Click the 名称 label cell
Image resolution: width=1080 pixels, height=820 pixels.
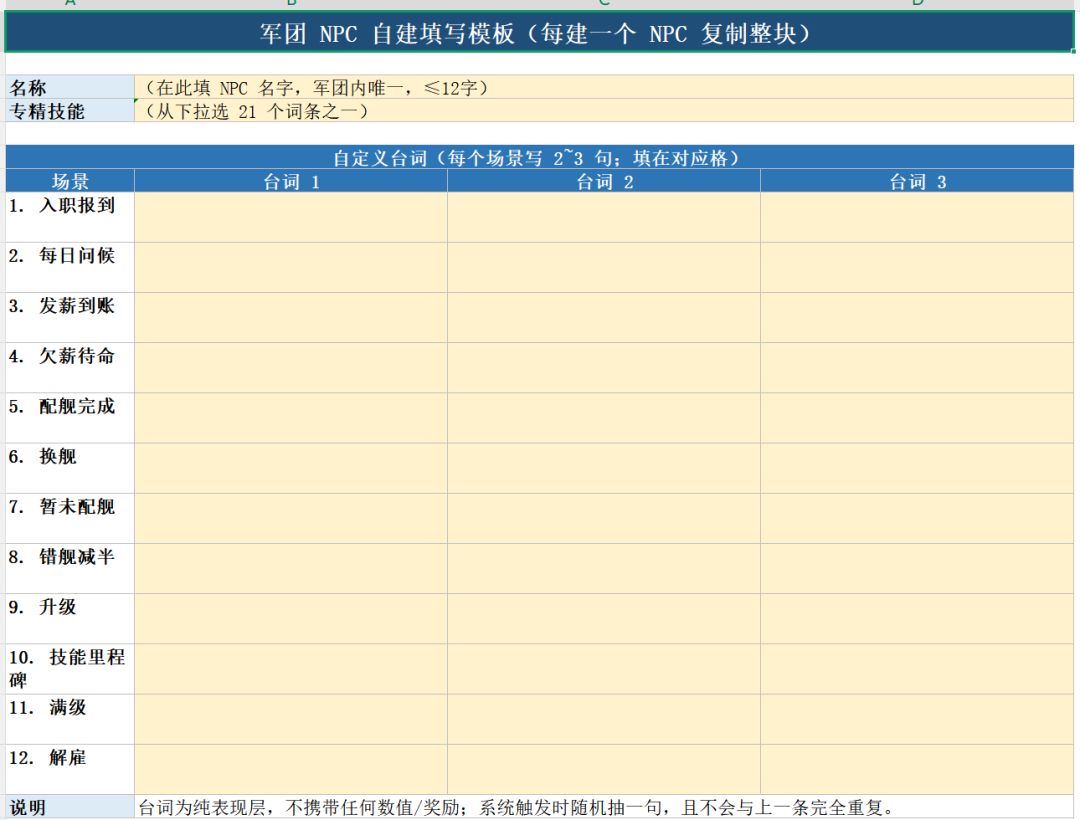click(70, 87)
